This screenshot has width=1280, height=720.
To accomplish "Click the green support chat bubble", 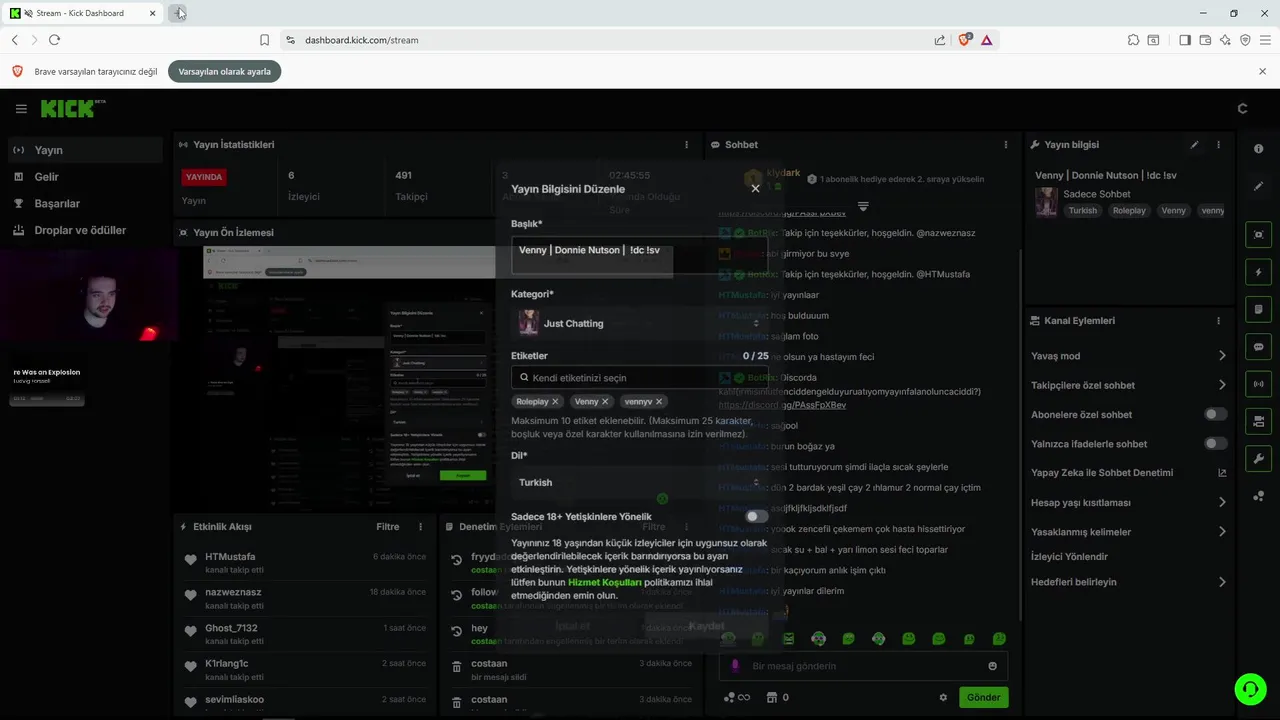I will pos(1249,689).
